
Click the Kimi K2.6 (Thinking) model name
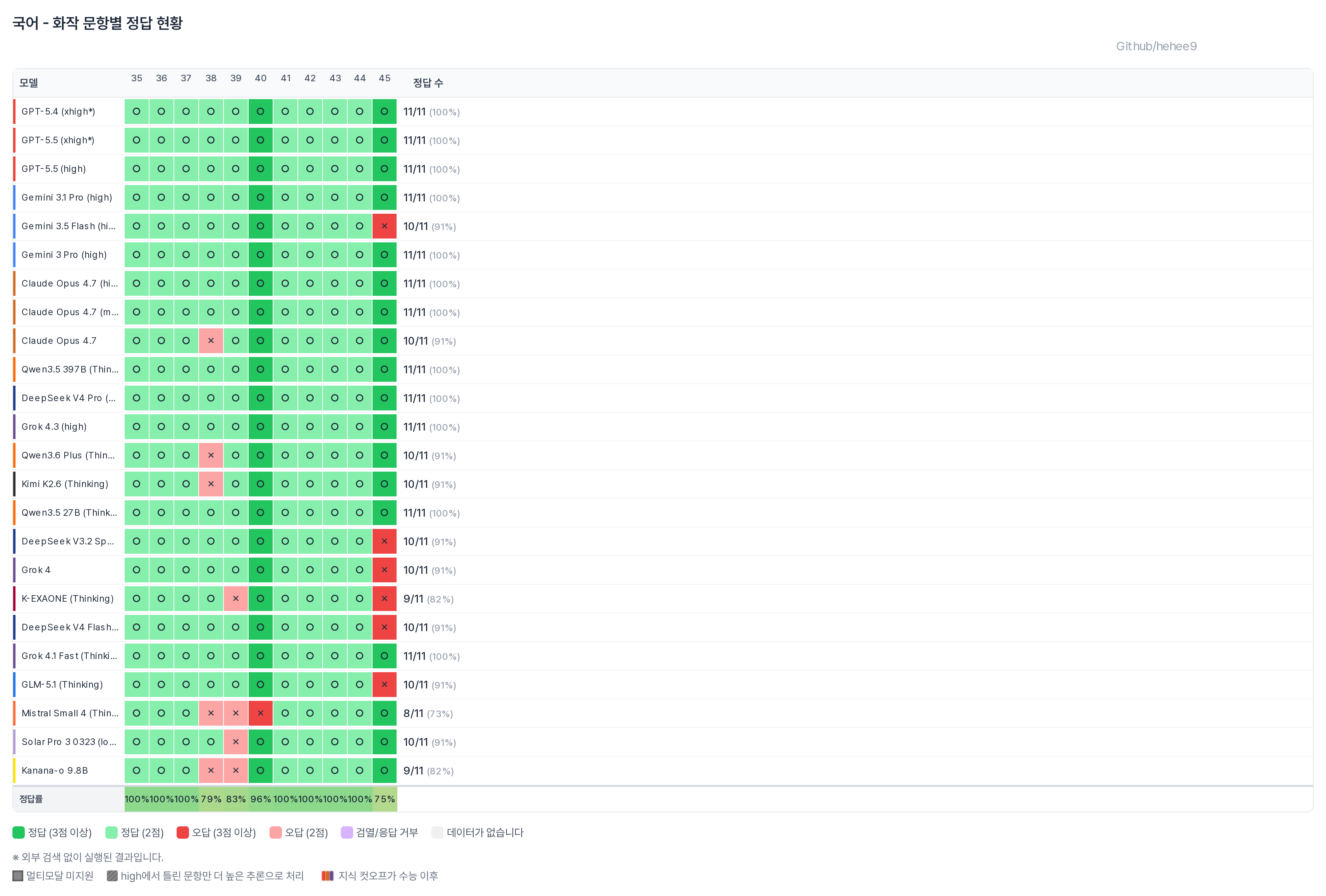65,484
